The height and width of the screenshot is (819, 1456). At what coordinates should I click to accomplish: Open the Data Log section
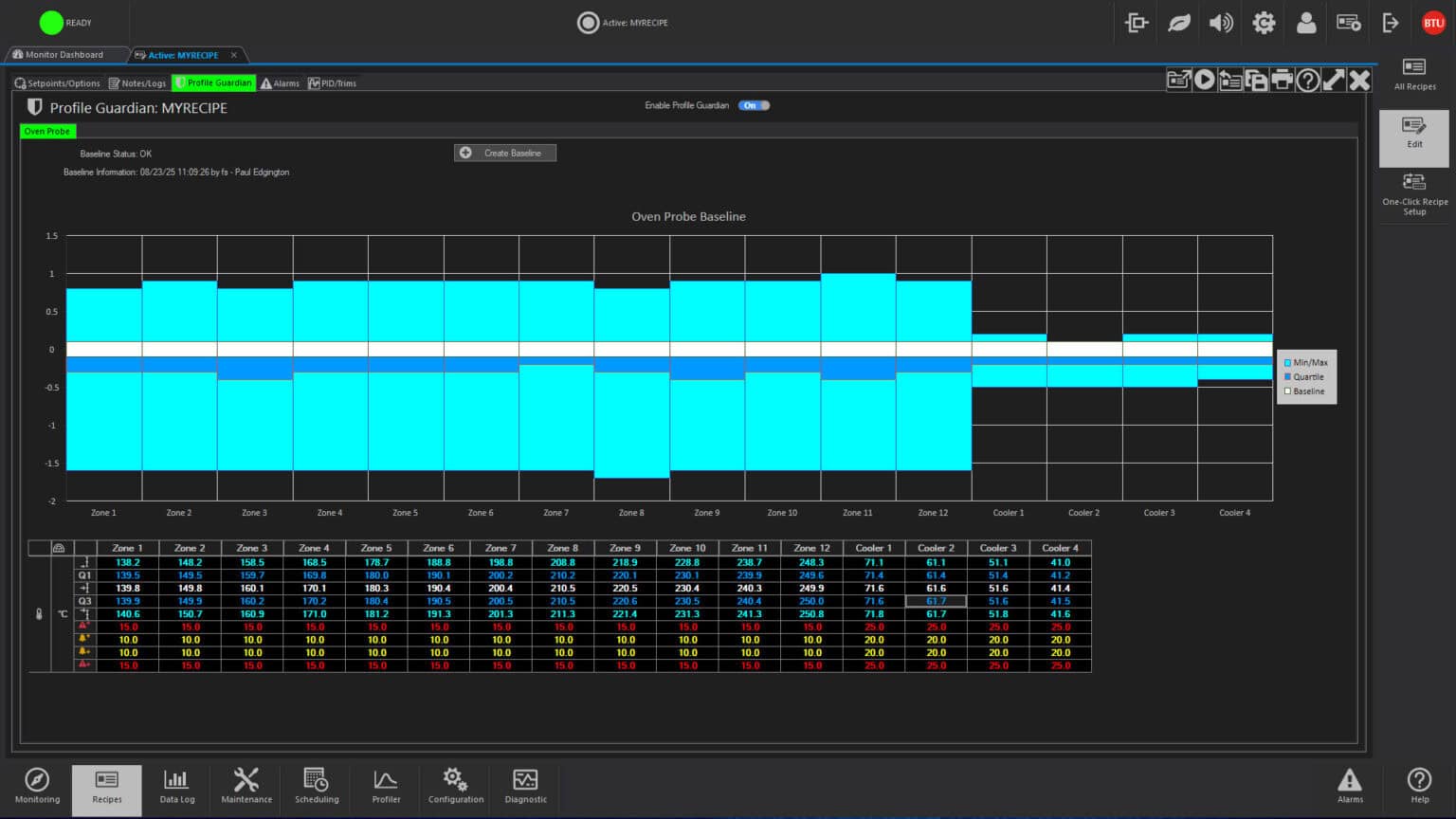(x=176, y=787)
